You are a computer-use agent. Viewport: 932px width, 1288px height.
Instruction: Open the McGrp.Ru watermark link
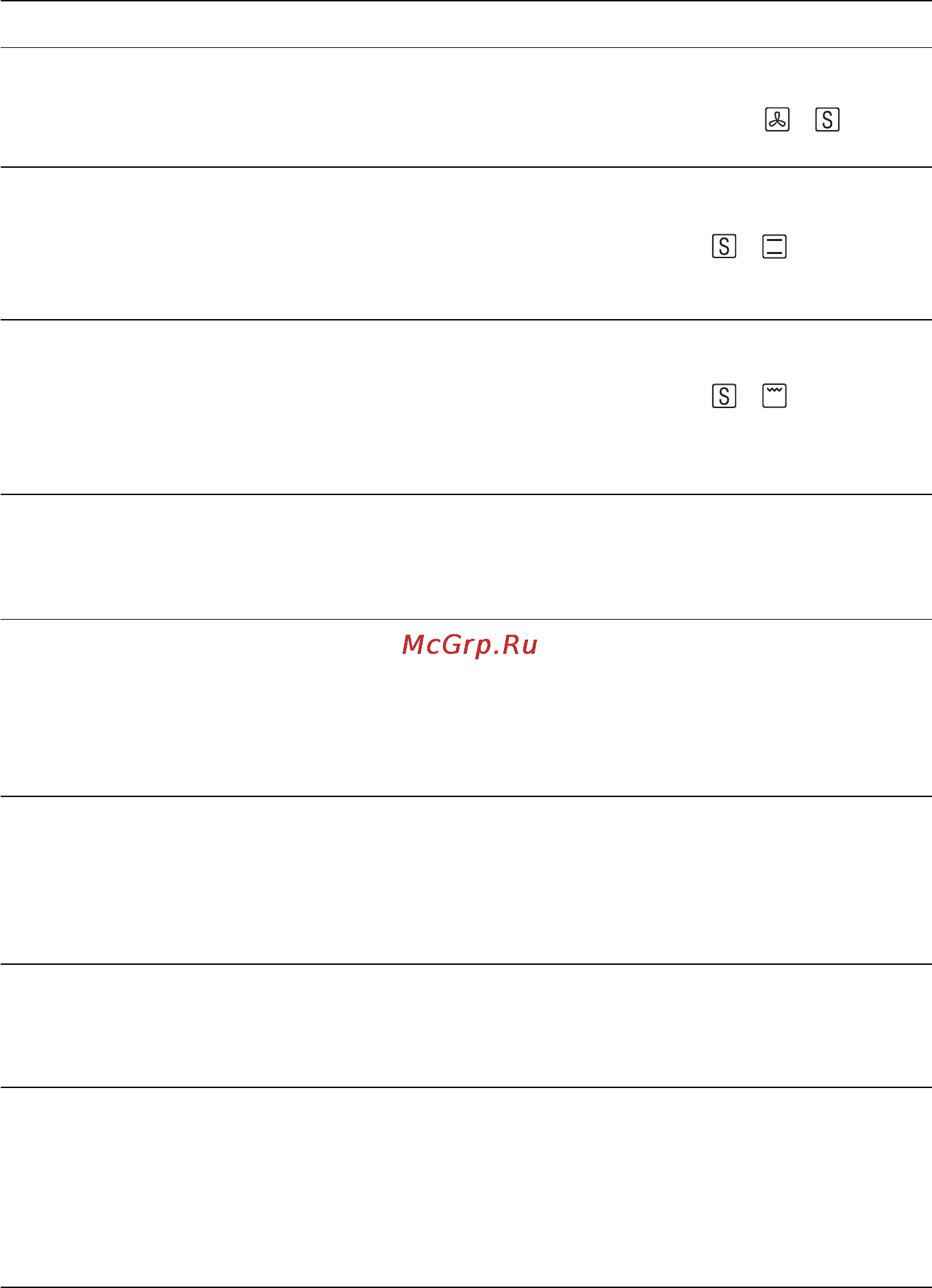470,645
